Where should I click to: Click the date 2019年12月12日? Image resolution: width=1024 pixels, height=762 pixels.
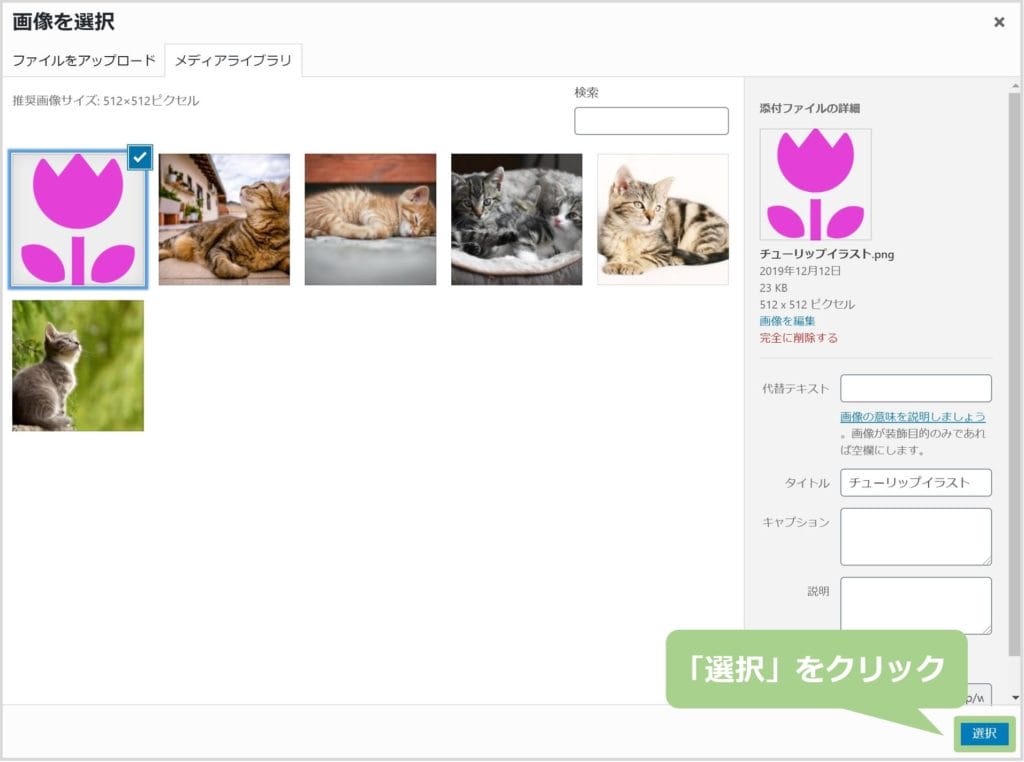(800, 271)
